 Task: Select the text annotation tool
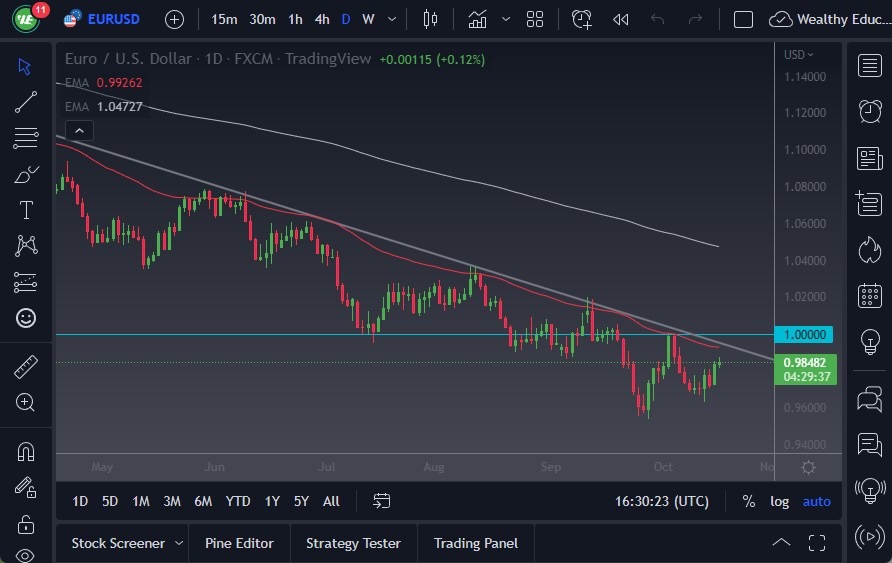[26, 209]
